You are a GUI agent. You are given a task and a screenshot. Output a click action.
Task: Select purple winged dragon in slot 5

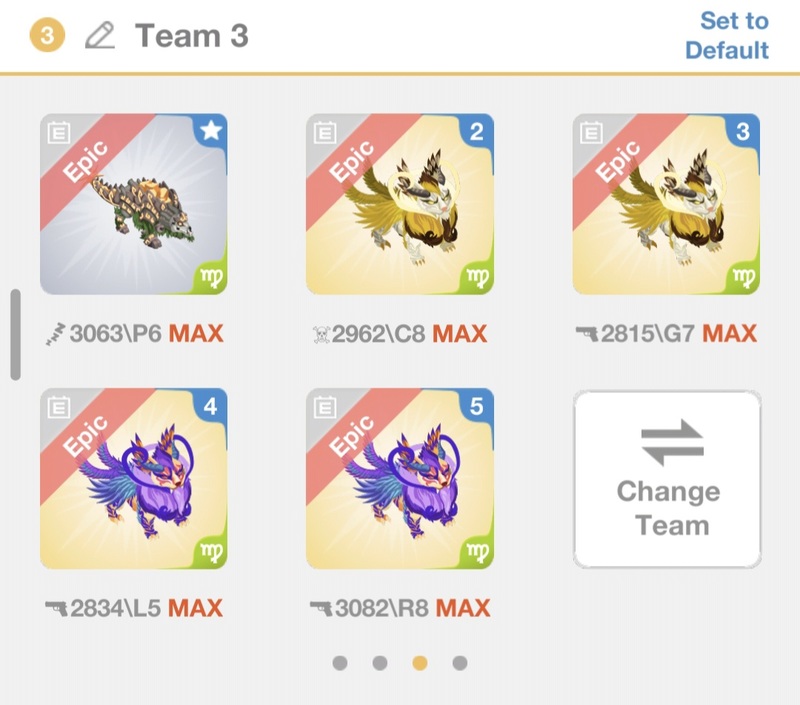[x=400, y=479]
